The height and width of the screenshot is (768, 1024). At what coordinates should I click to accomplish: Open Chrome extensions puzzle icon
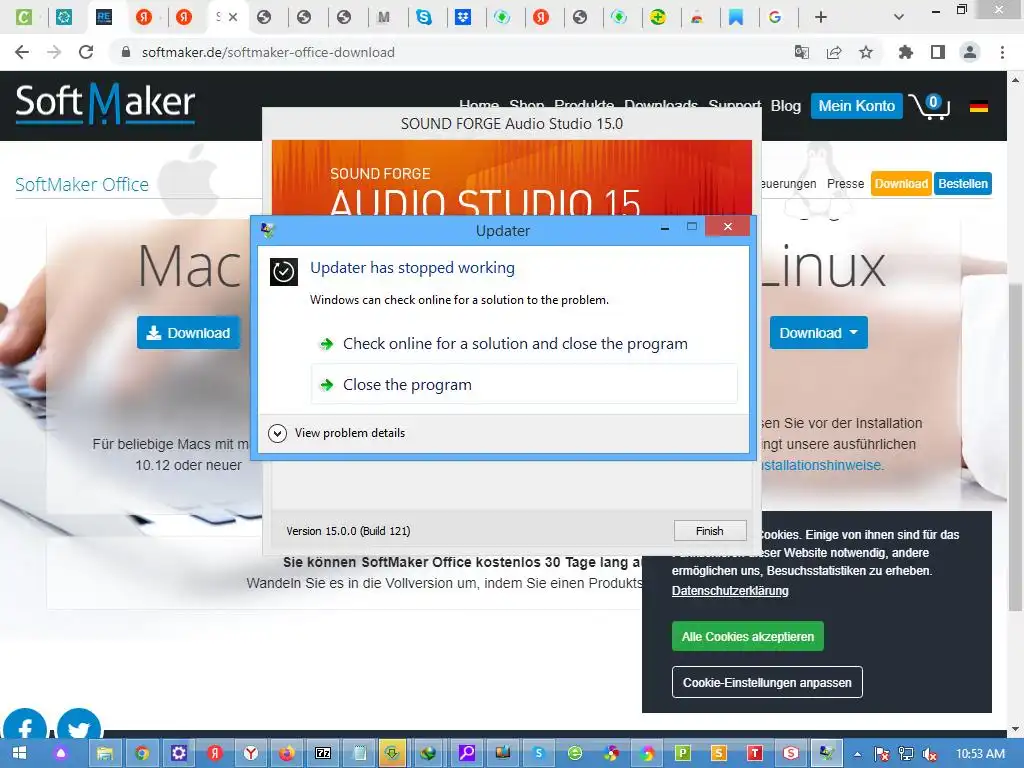[x=906, y=52]
